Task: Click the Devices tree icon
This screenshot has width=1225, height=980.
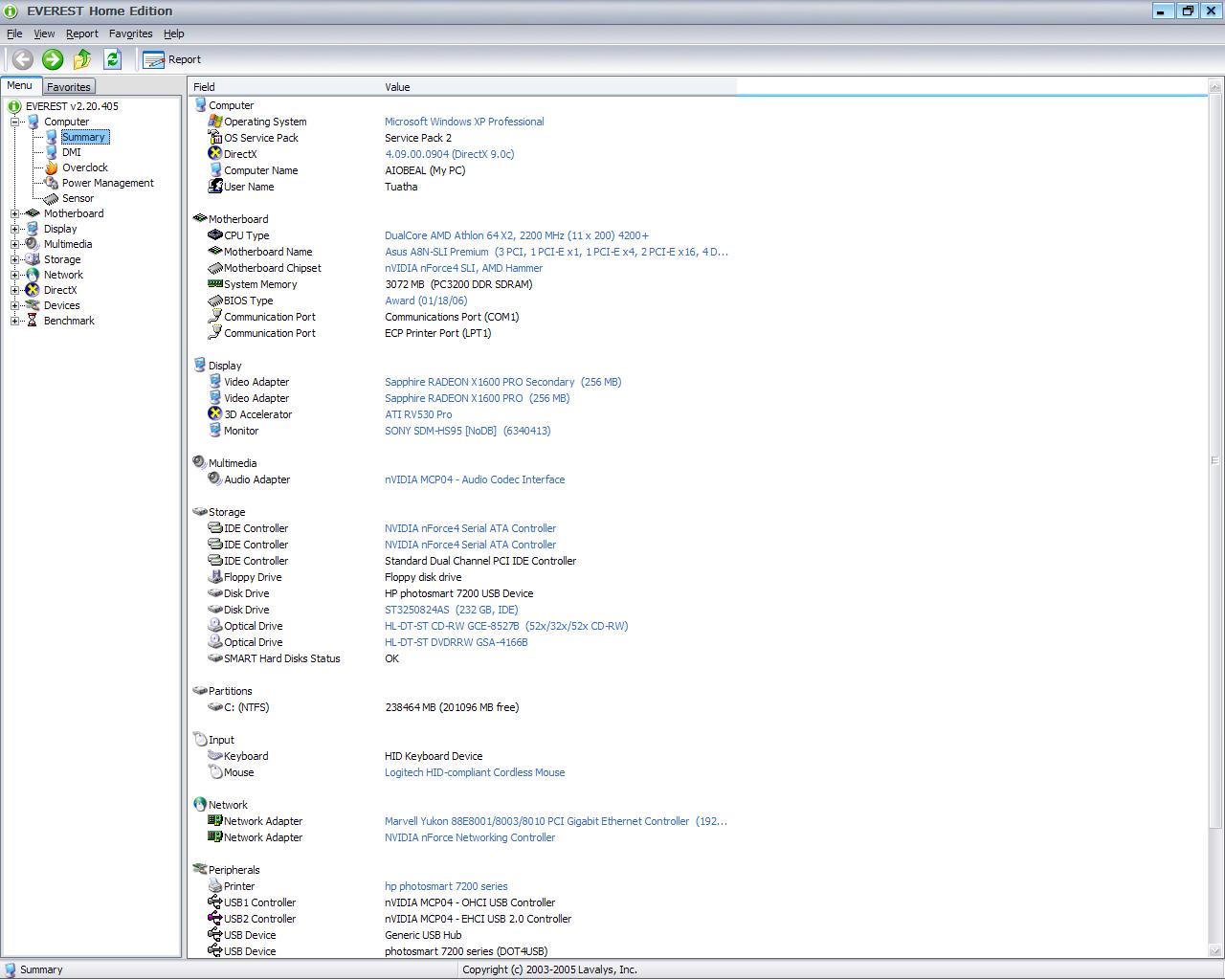Action: coord(33,305)
